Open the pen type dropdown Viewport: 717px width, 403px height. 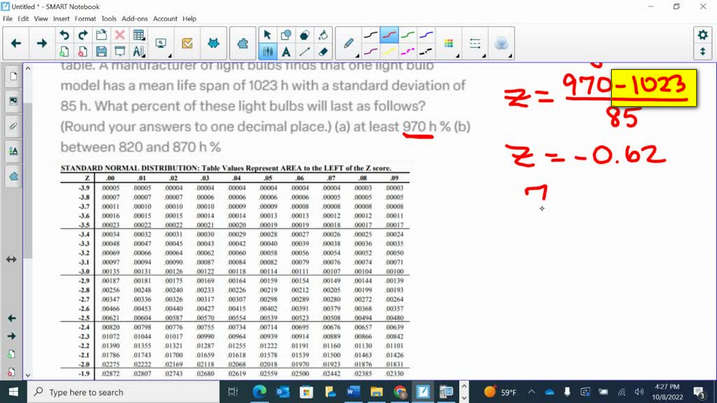349,44
